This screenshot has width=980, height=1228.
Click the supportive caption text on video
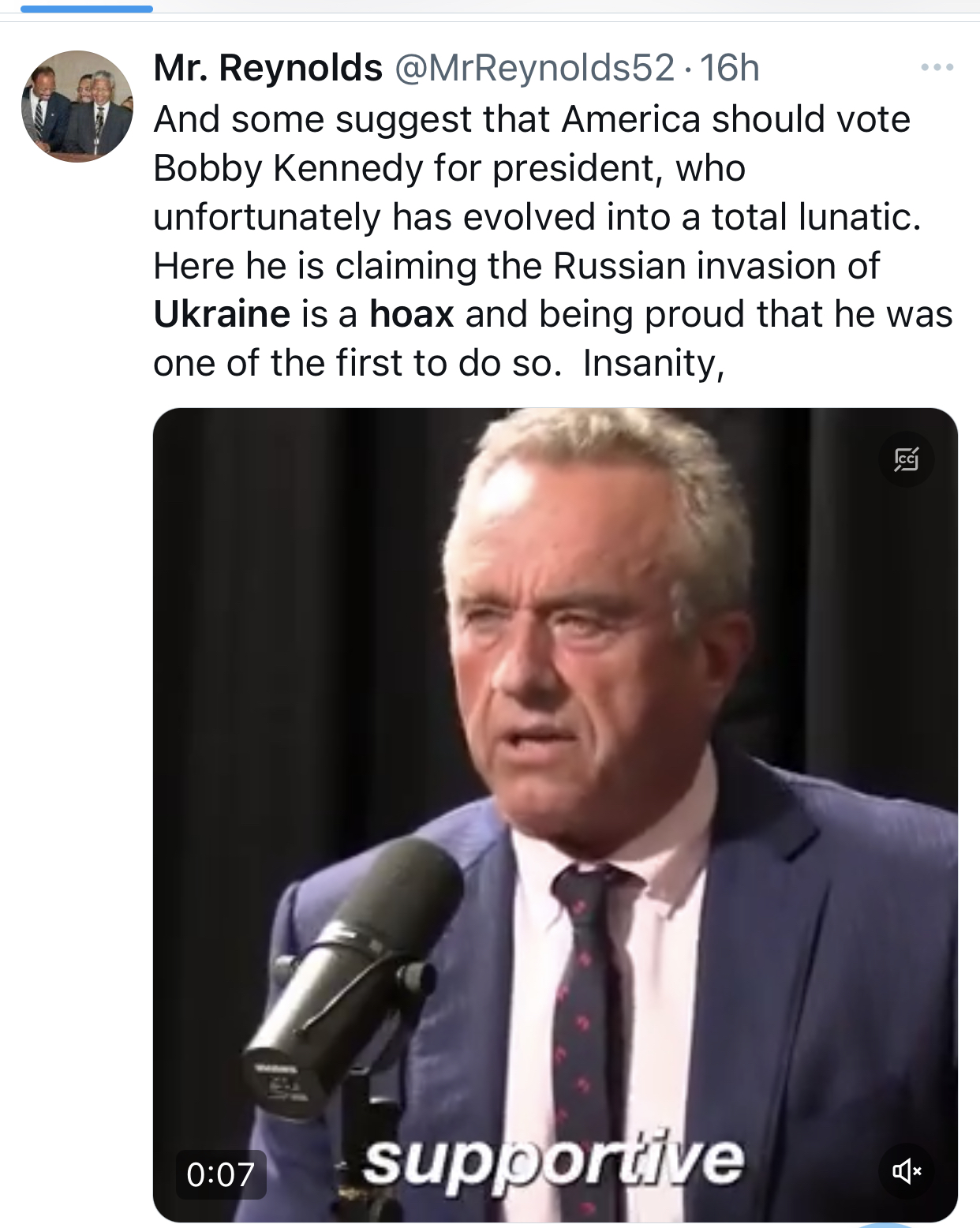coord(553,1160)
